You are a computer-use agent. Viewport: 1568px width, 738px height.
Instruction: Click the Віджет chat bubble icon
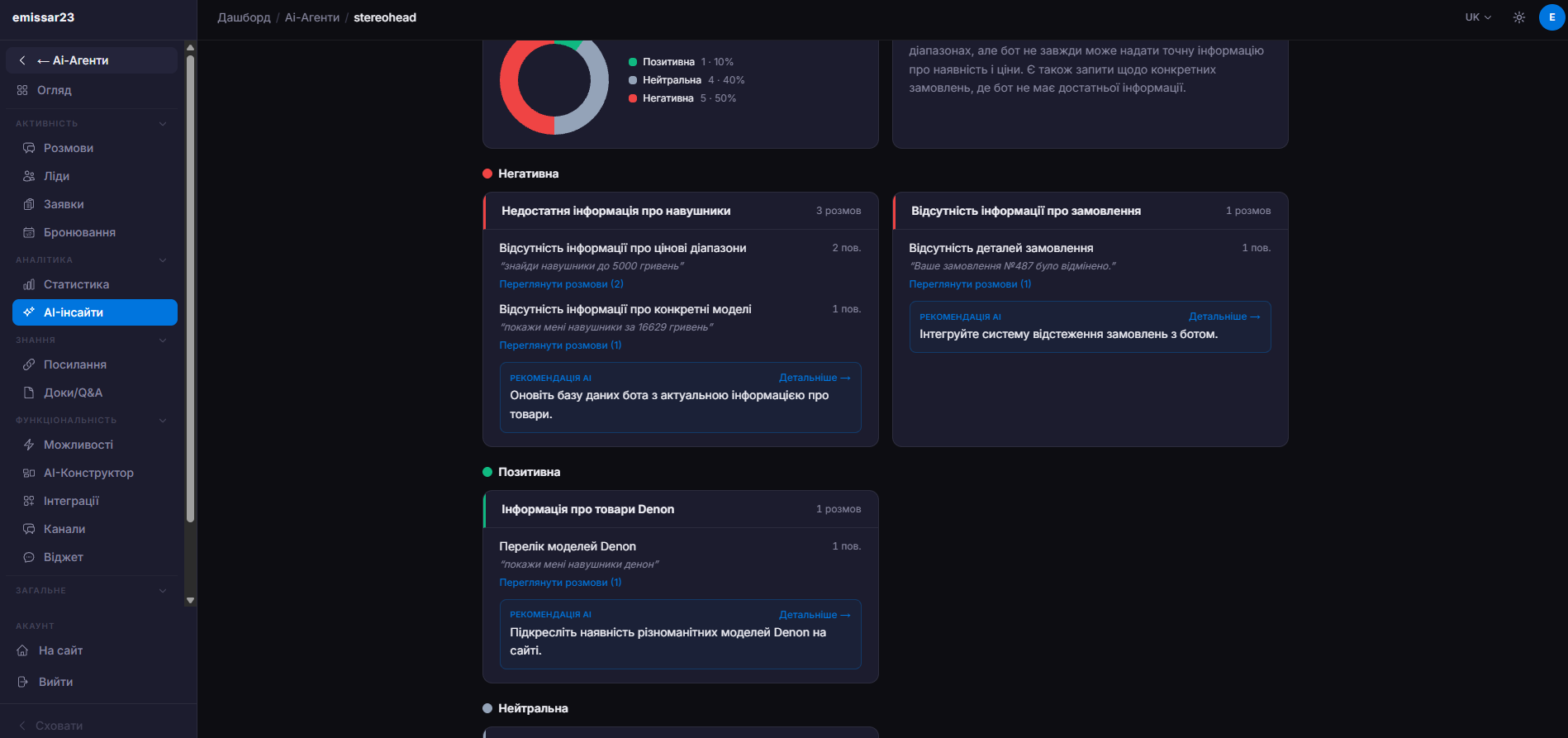(29, 557)
